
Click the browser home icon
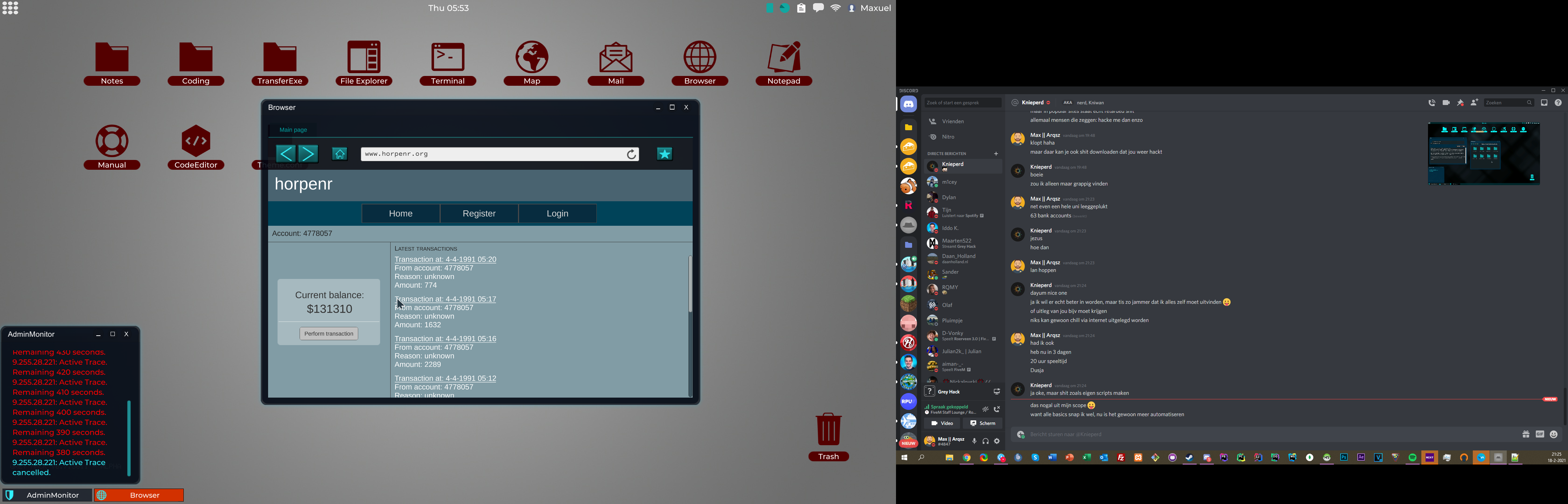point(339,154)
